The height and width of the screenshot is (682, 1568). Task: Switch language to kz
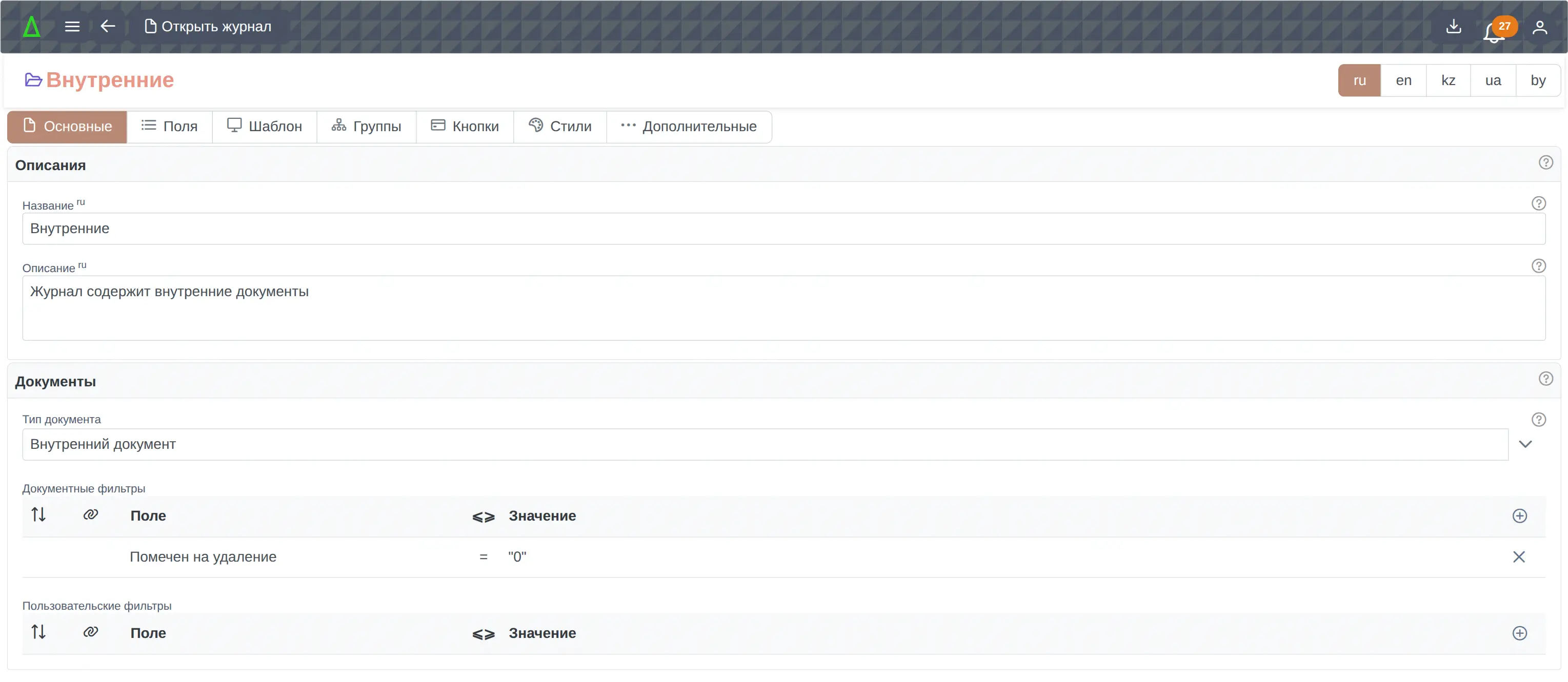coord(1448,80)
